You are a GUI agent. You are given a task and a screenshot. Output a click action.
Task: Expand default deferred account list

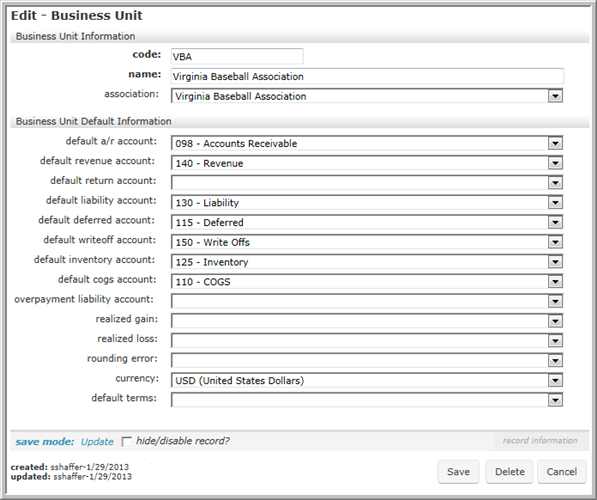pyautogui.click(x=555, y=222)
